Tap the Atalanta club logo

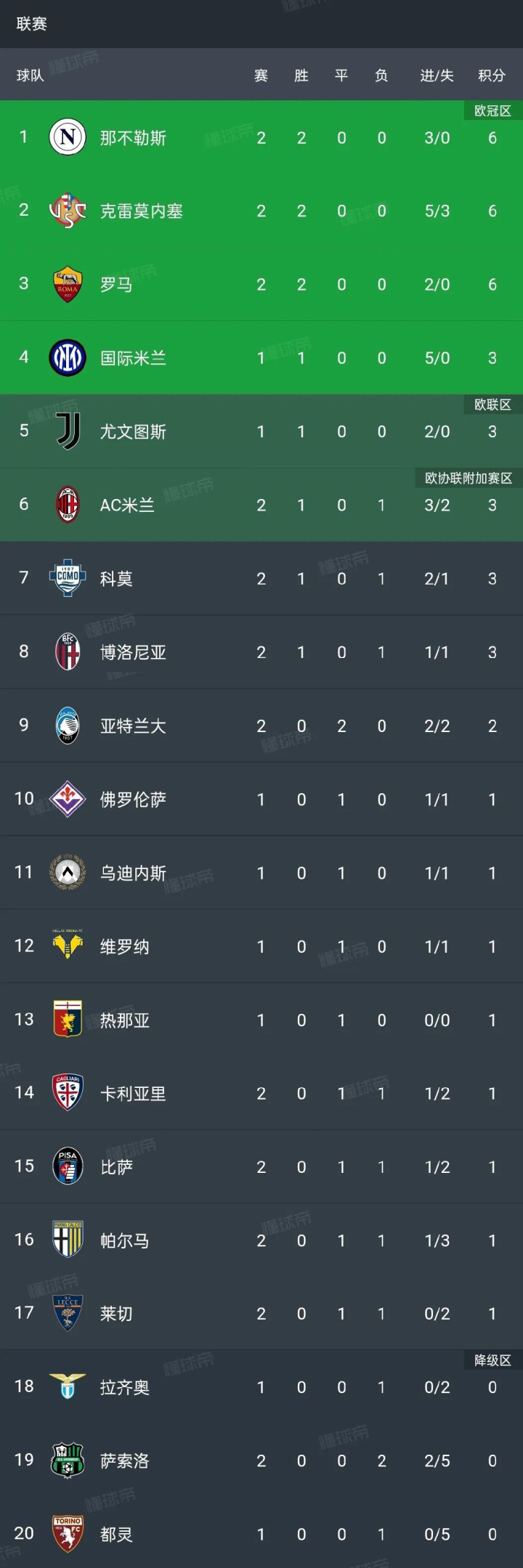(x=68, y=726)
